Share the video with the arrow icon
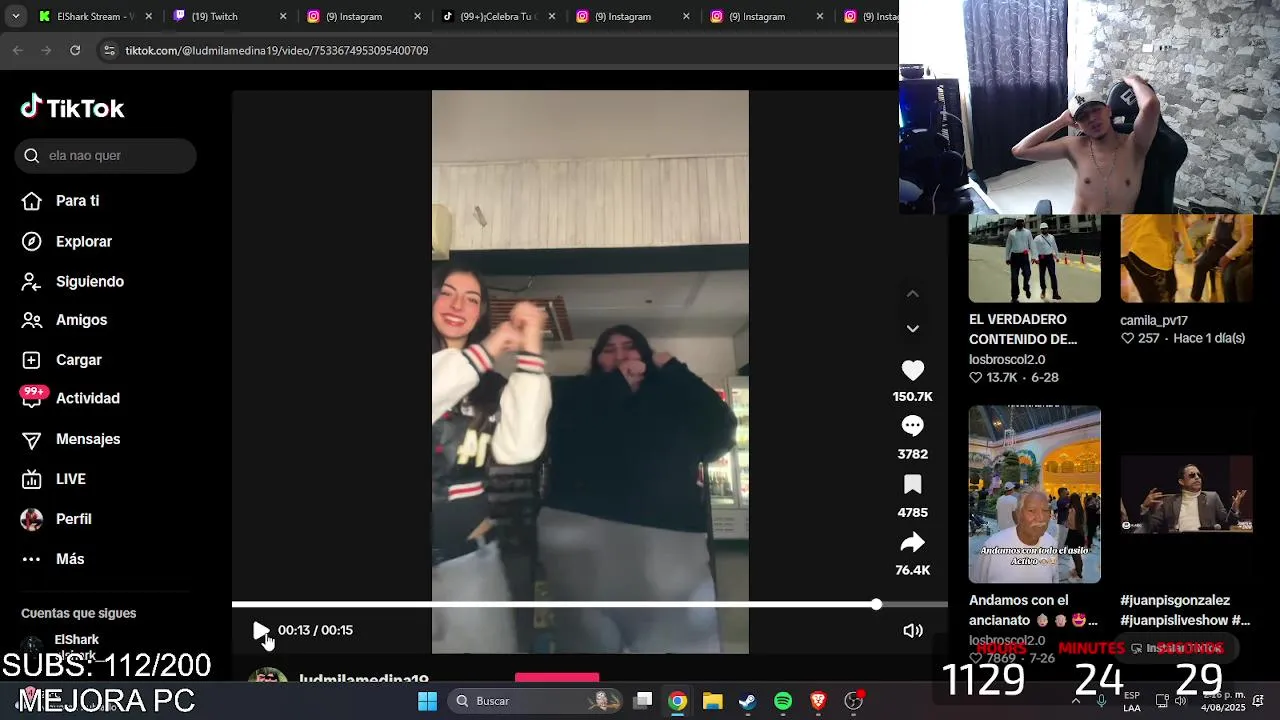 (913, 543)
